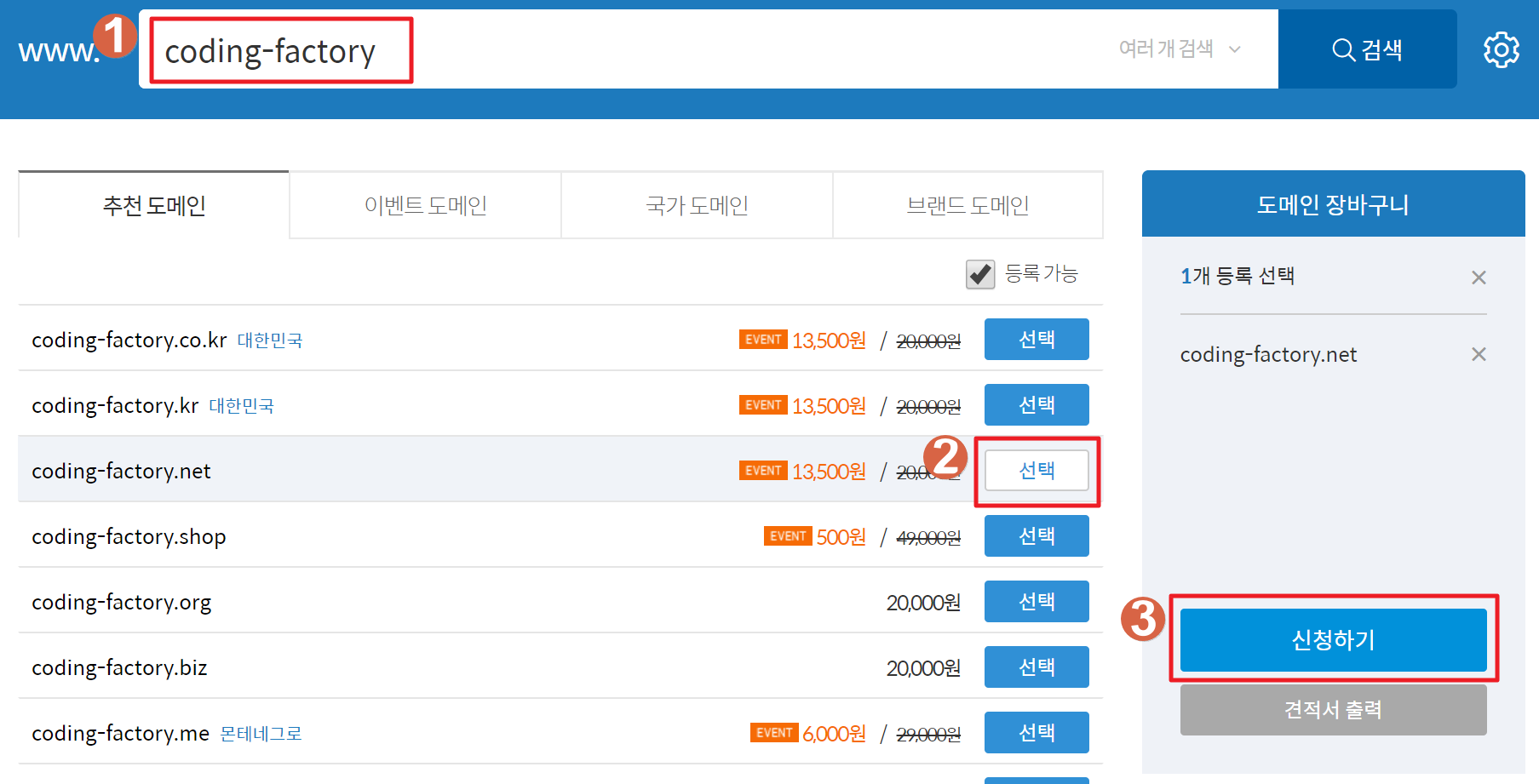Click the 견적서 출력 quote button
Screen dimensions: 1539x784
pyautogui.click(x=1333, y=709)
